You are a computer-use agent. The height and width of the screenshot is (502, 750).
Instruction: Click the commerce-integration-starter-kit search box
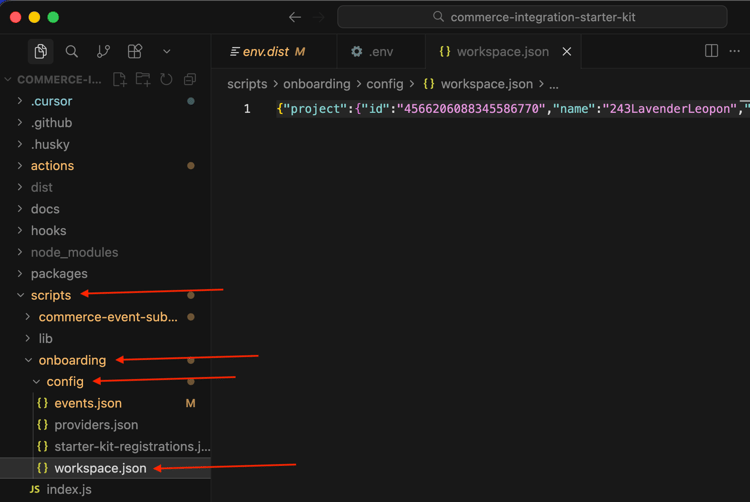click(x=532, y=17)
